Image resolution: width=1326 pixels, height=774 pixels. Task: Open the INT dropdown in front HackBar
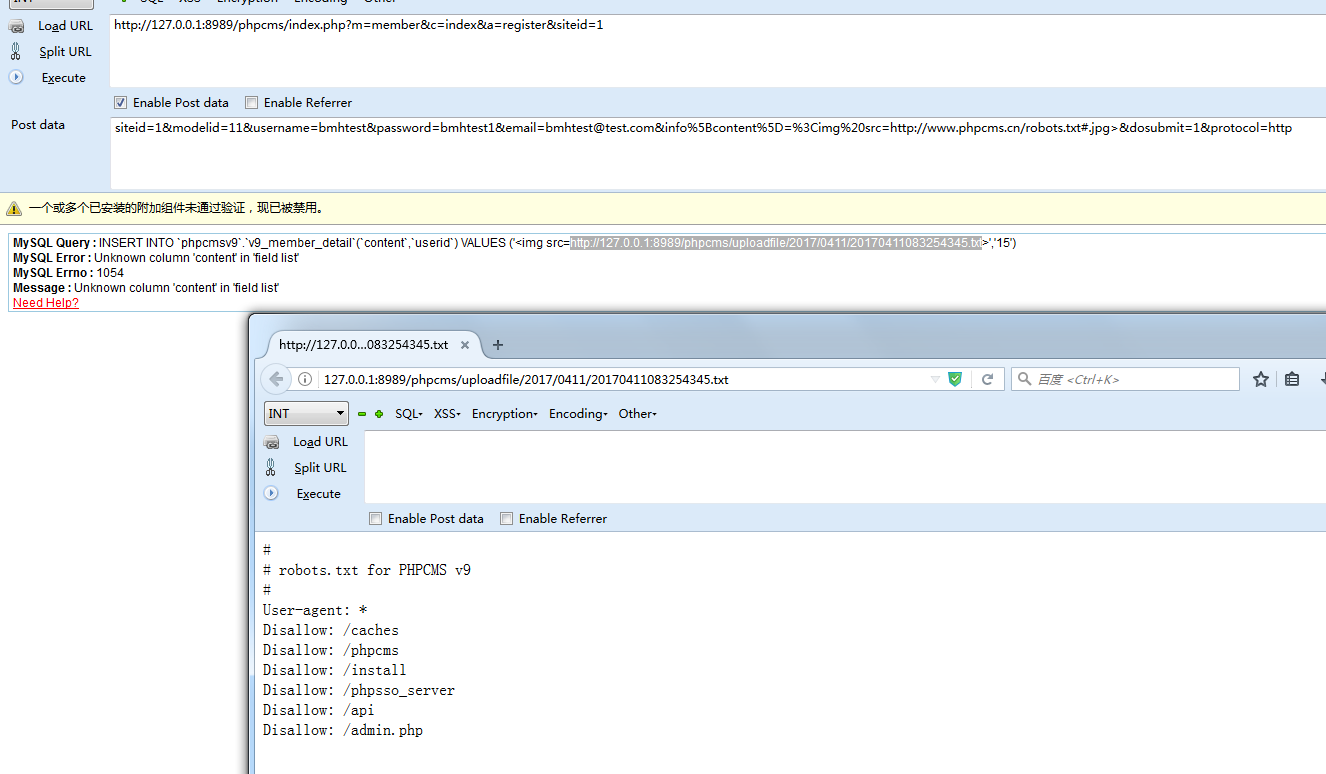pyautogui.click(x=306, y=414)
